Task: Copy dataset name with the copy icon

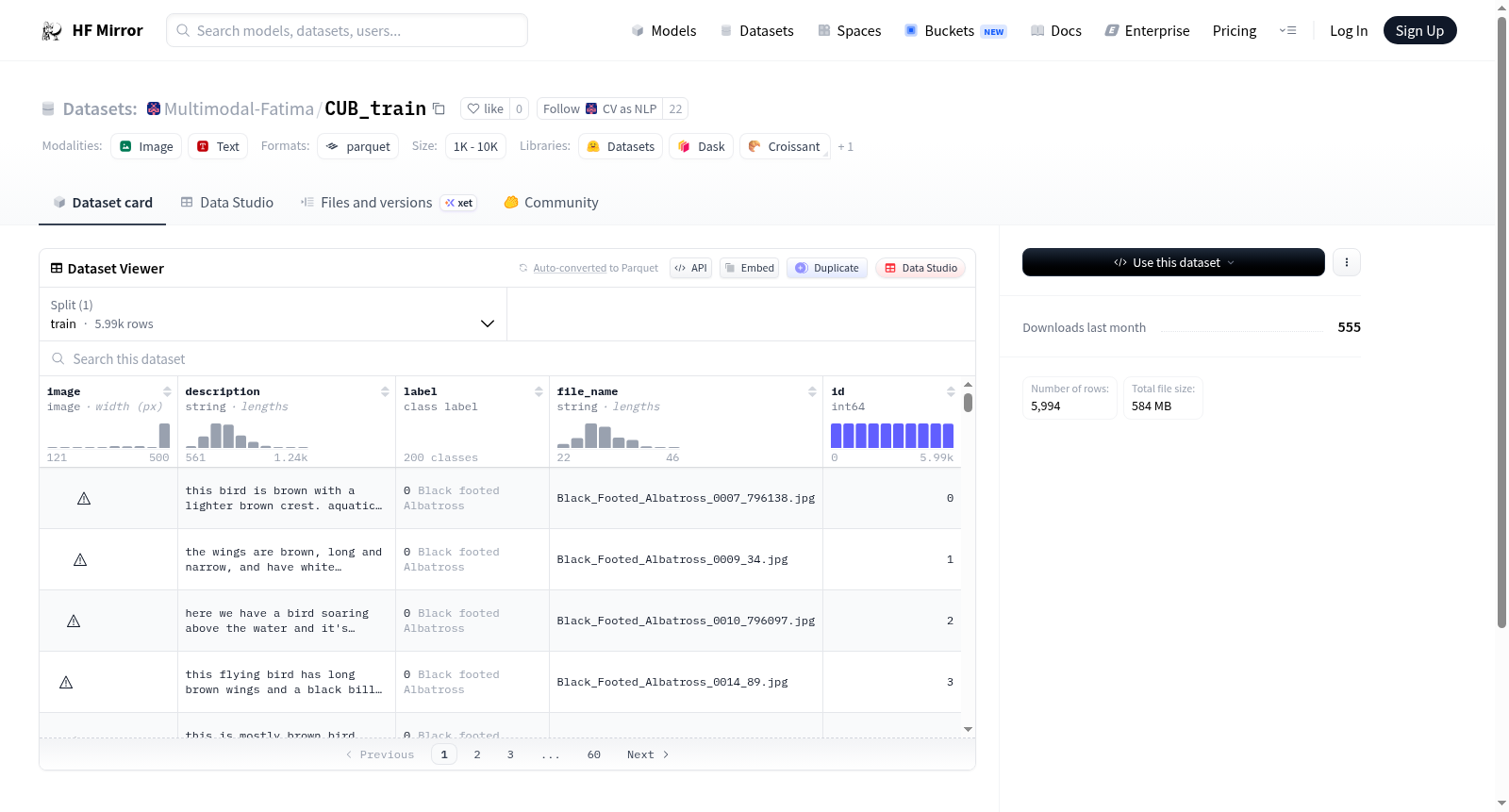Action: tap(439, 108)
